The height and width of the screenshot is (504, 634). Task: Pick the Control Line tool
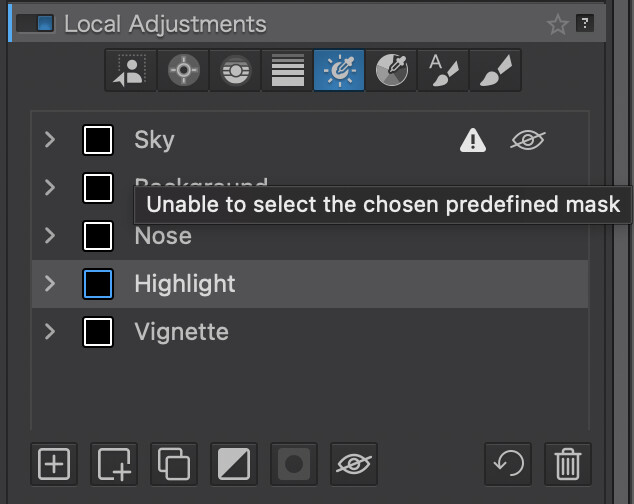click(234, 71)
